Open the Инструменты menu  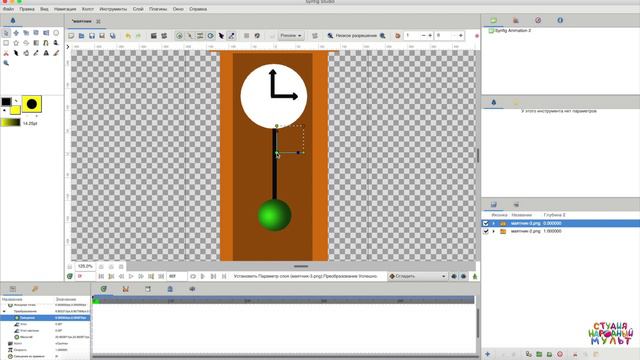coord(113,9)
